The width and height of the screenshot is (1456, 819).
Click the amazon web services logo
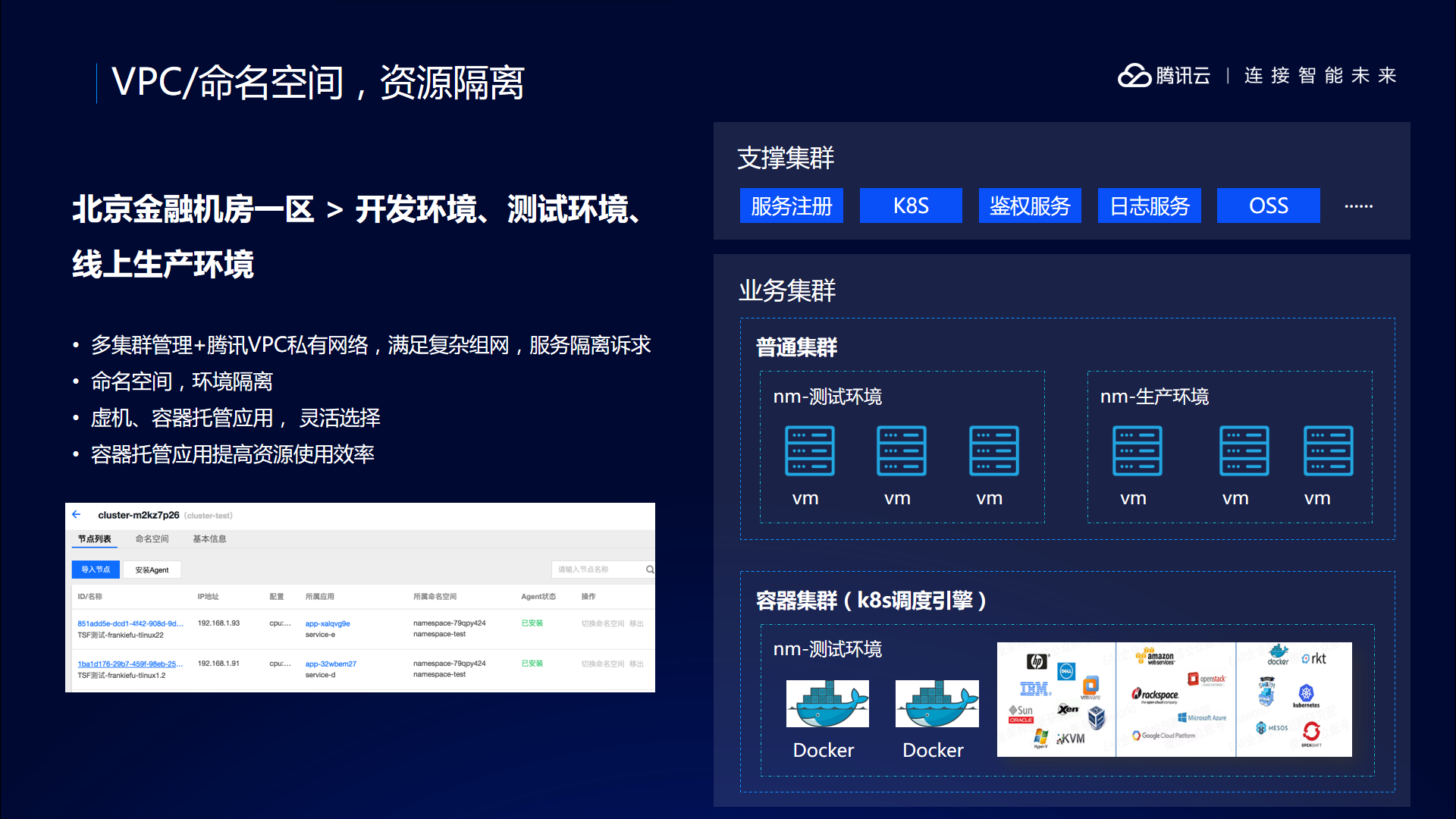(x=1155, y=657)
